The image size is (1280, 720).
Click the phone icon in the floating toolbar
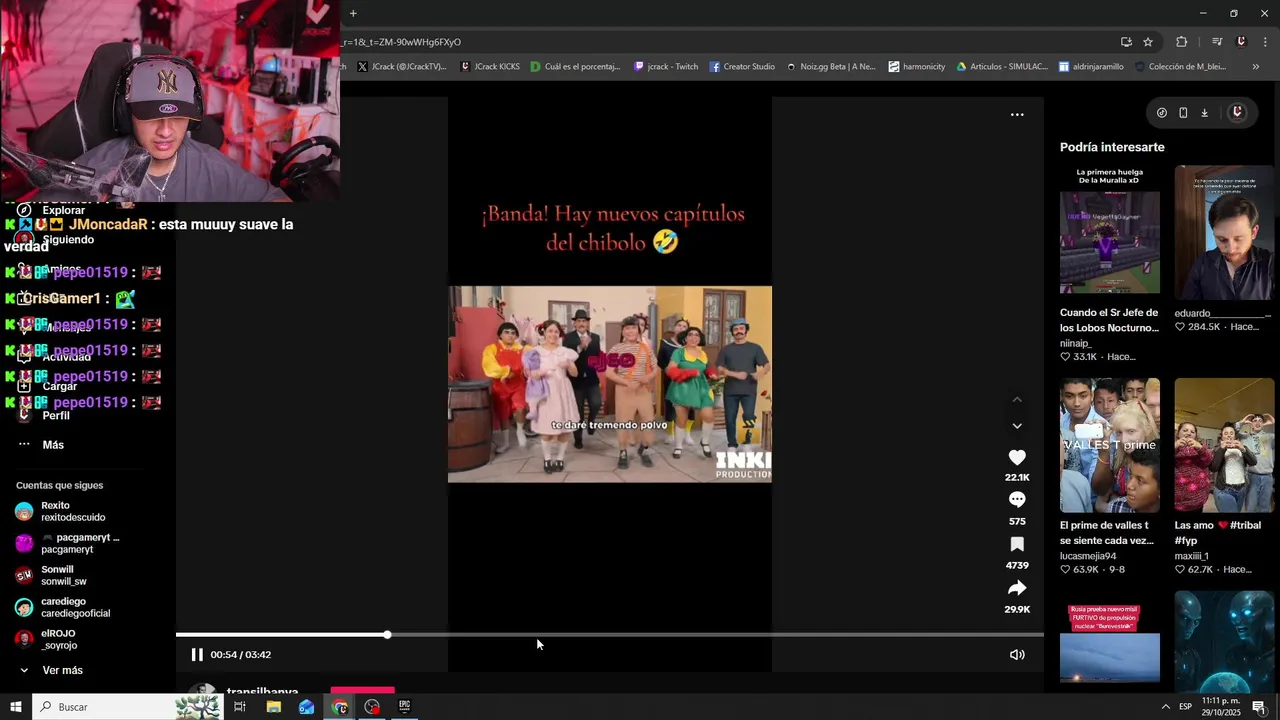coord(1183,113)
